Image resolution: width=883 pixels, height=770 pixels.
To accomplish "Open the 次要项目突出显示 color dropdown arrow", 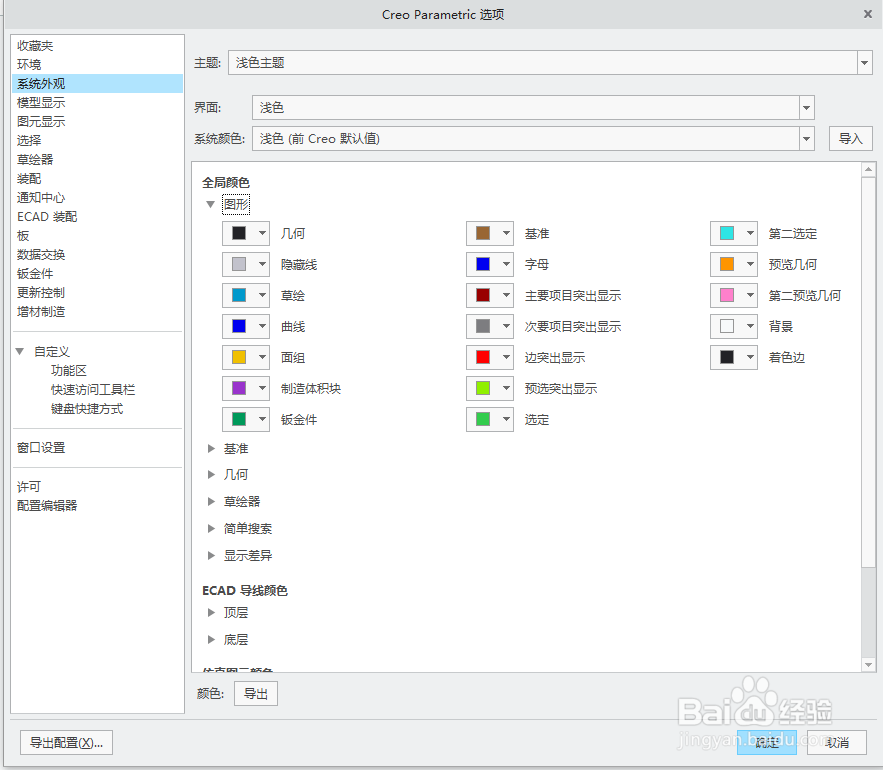I will [506, 326].
